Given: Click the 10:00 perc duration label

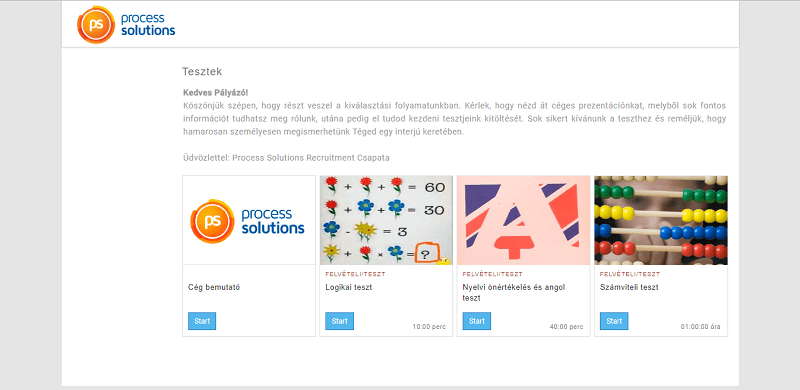Looking at the screenshot, I should (429, 327).
